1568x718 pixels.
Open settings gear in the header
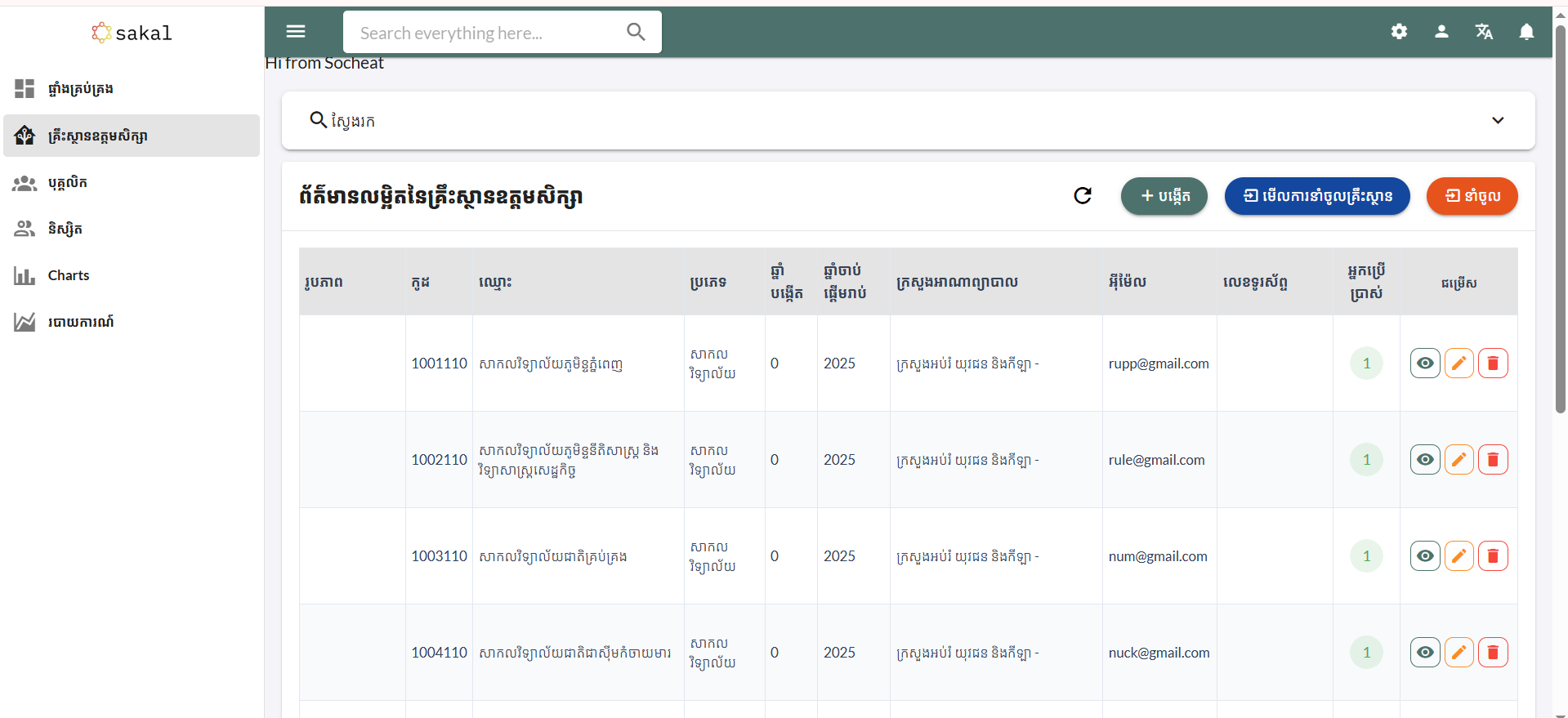coord(1399,31)
